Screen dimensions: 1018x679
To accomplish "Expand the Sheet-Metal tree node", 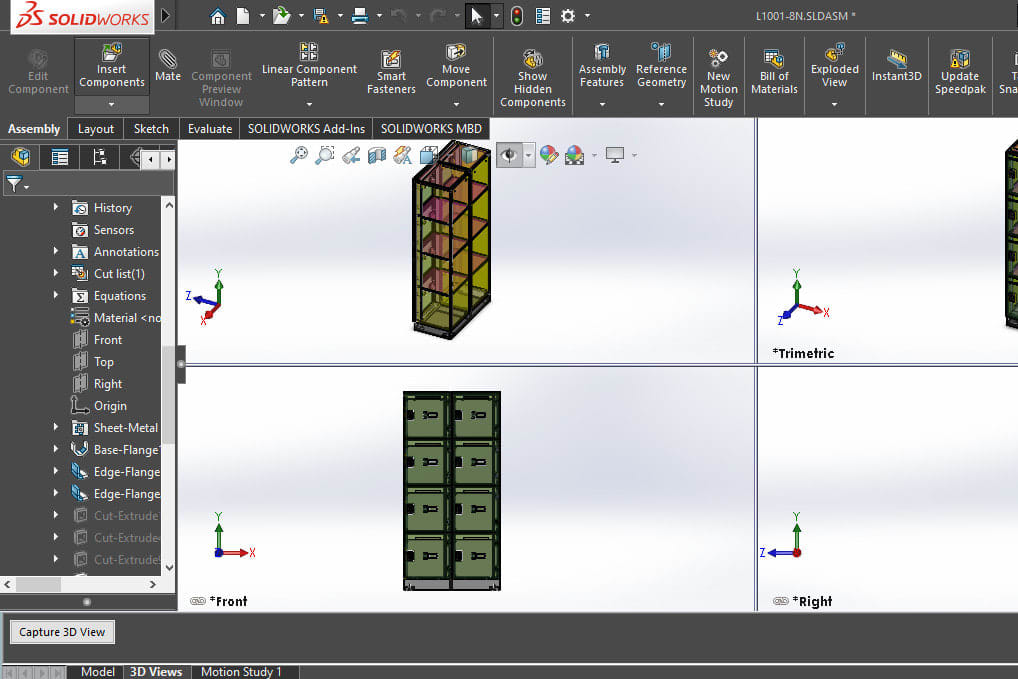I will (x=56, y=427).
